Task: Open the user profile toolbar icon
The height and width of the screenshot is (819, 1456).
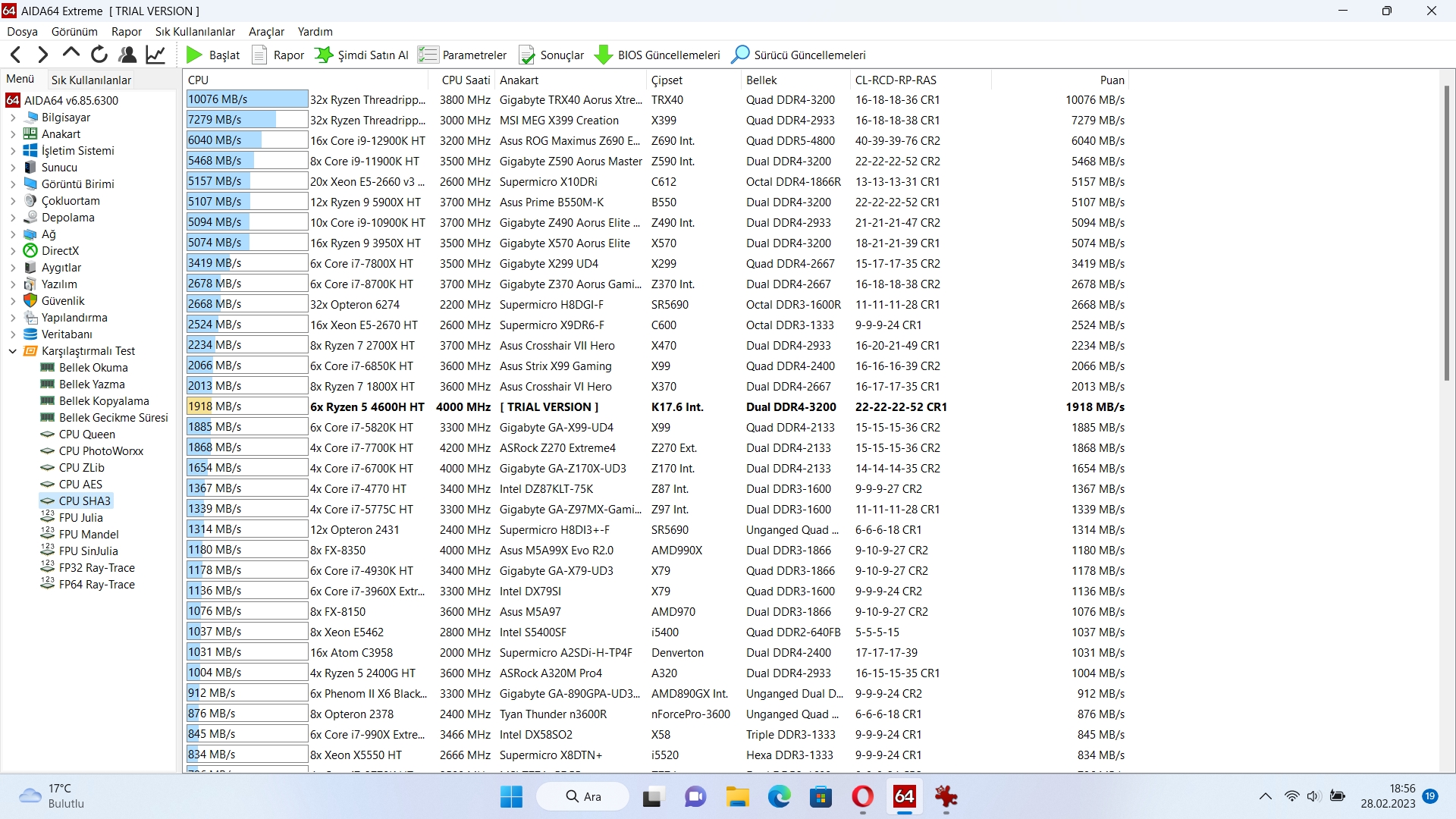Action: (127, 55)
